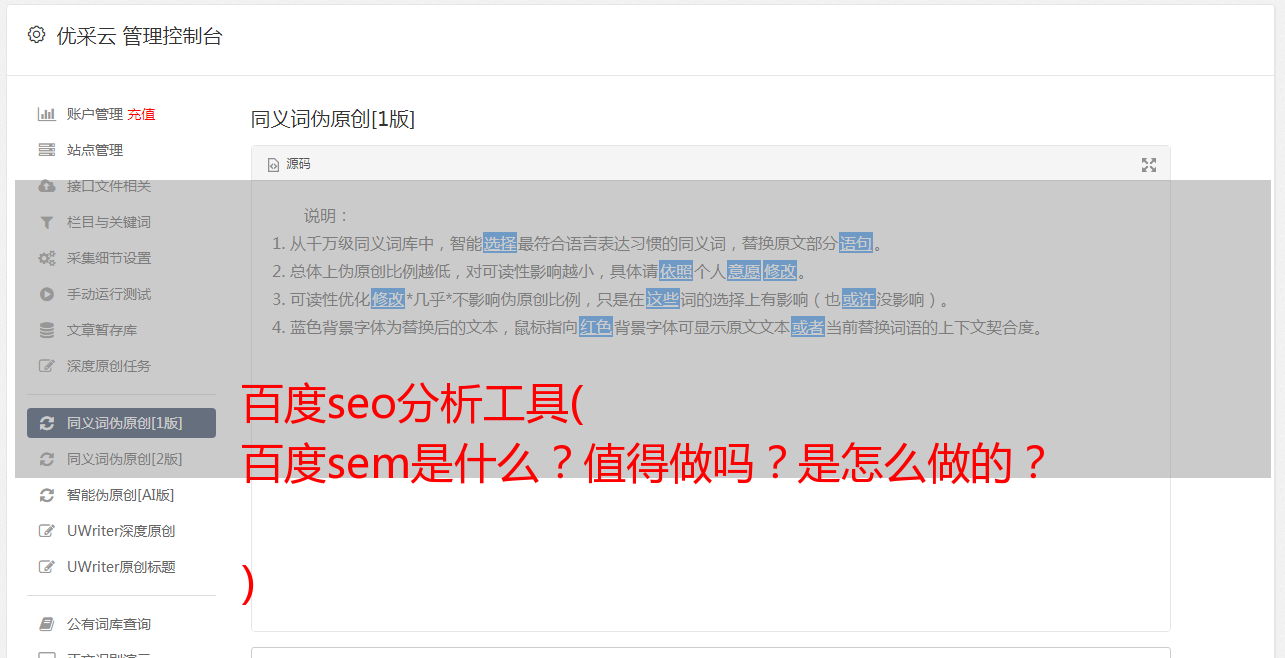1285x658 pixels.
Task: Open UWriter原创标题 sidebar entry
Action: 121,567
